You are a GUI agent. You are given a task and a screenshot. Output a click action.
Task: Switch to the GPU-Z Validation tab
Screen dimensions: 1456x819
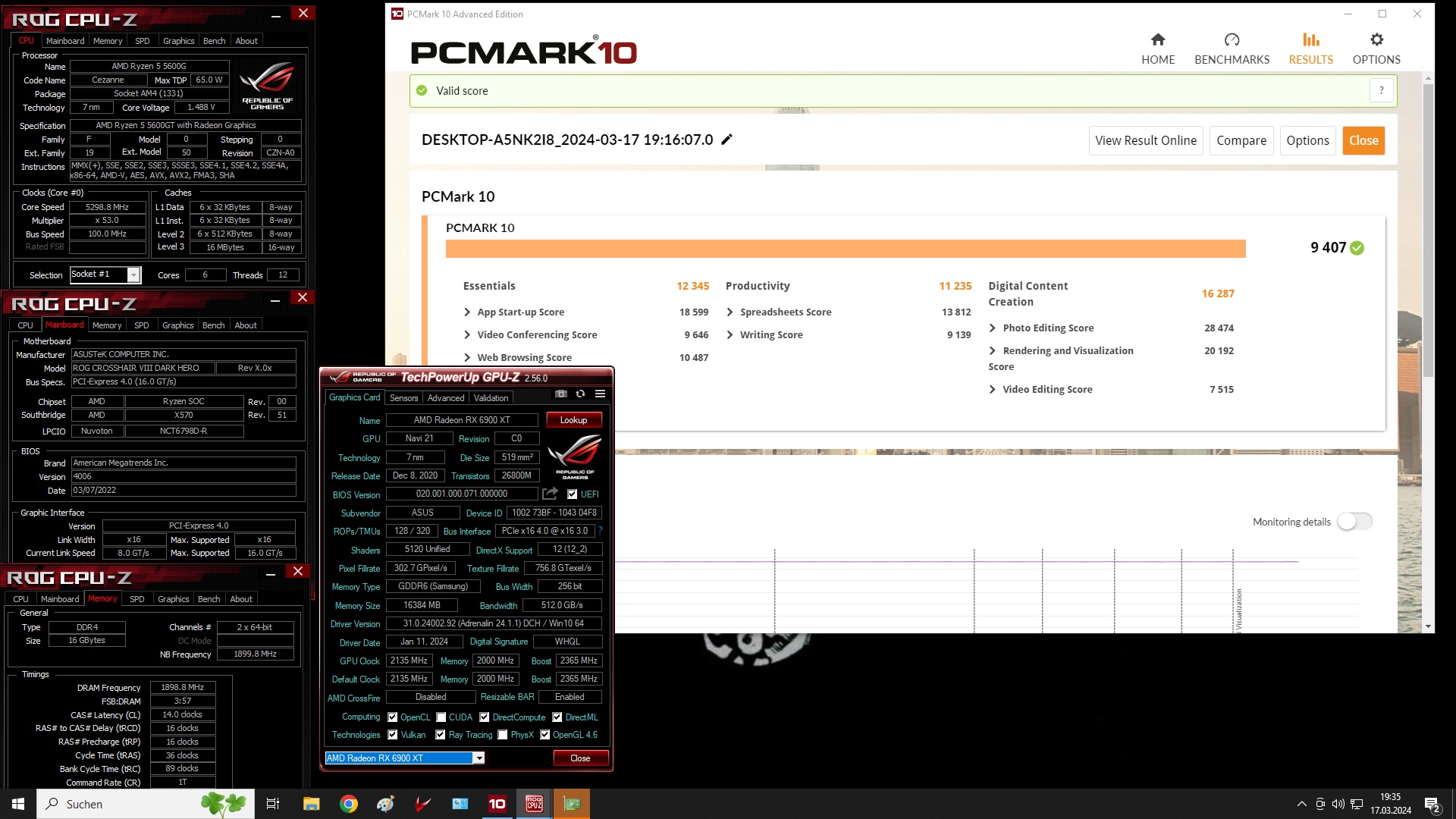(491, 398)
